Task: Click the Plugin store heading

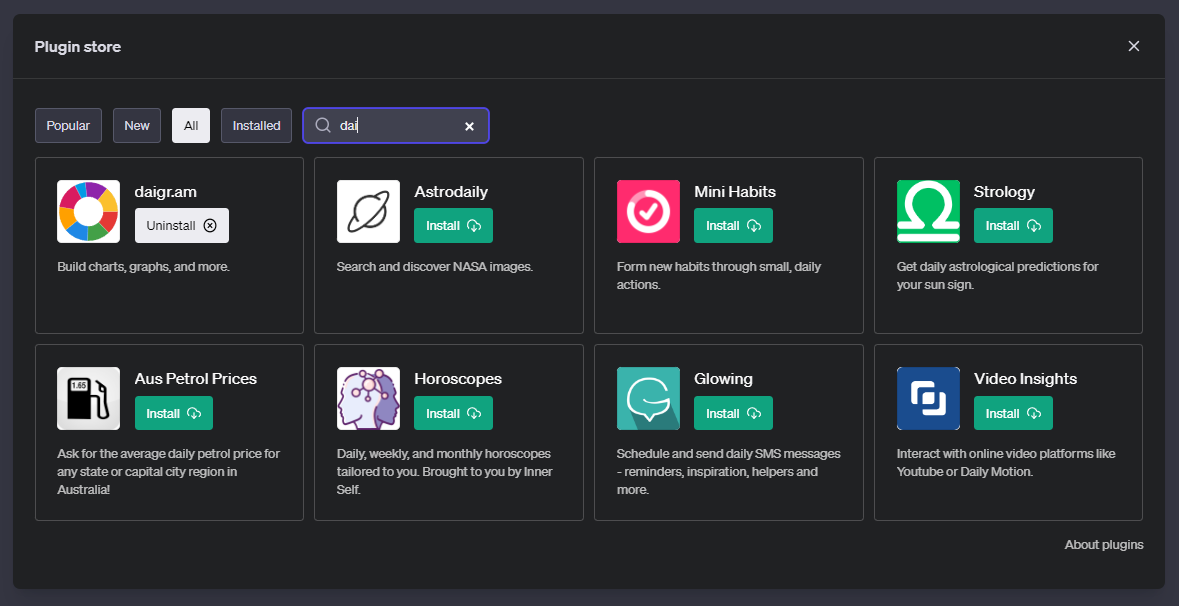Action: [77, 47]
